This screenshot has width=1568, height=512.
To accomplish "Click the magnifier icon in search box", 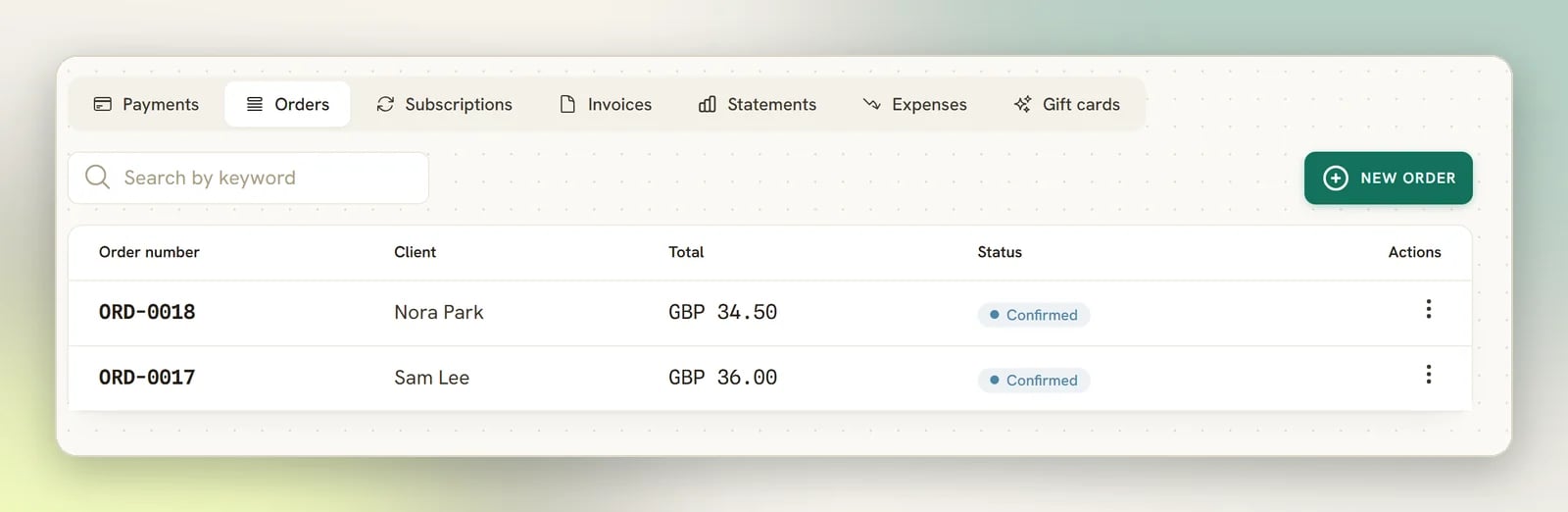I will pos(97,178).
